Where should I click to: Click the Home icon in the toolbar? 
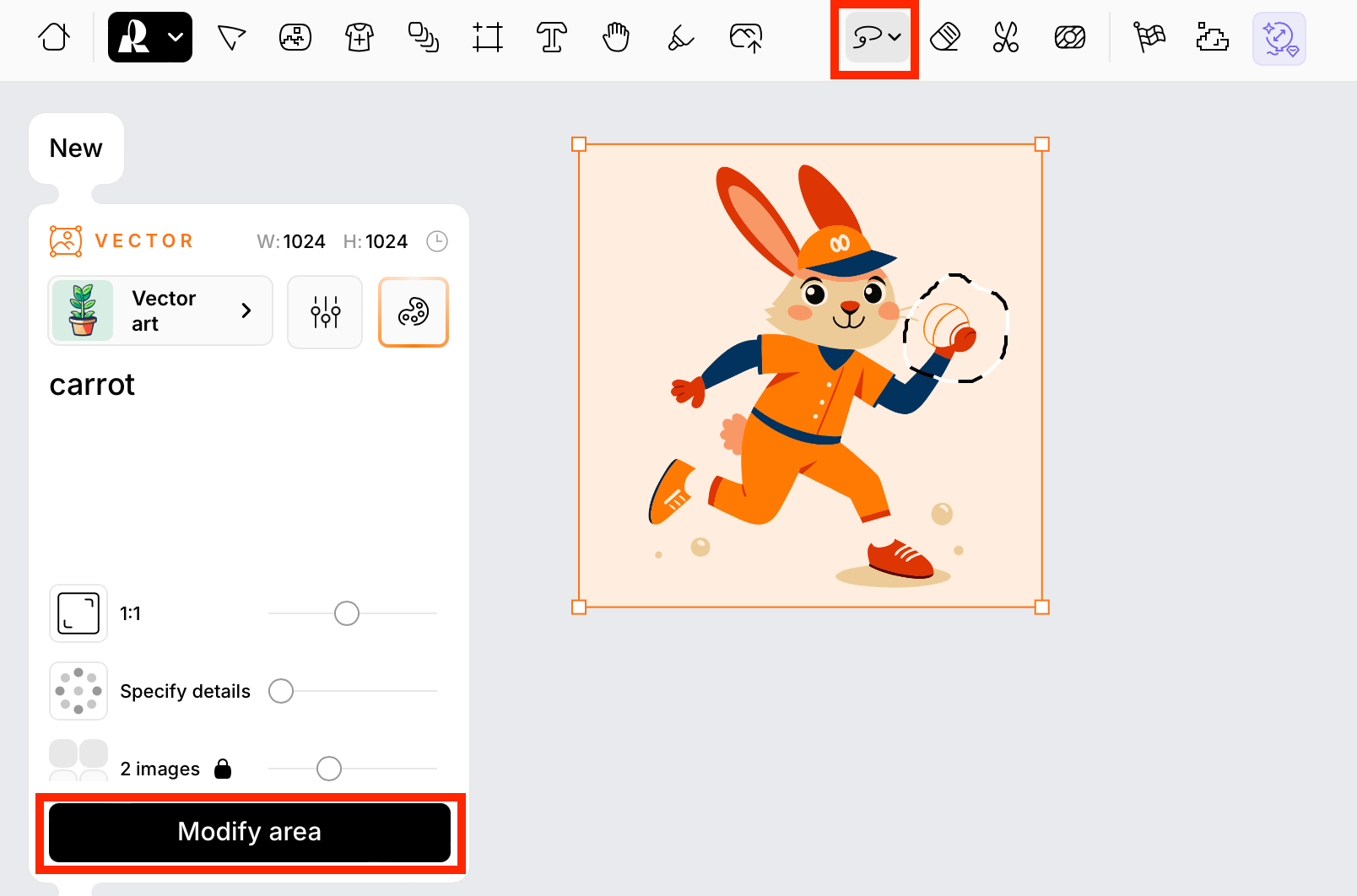[x=54, y=37]
